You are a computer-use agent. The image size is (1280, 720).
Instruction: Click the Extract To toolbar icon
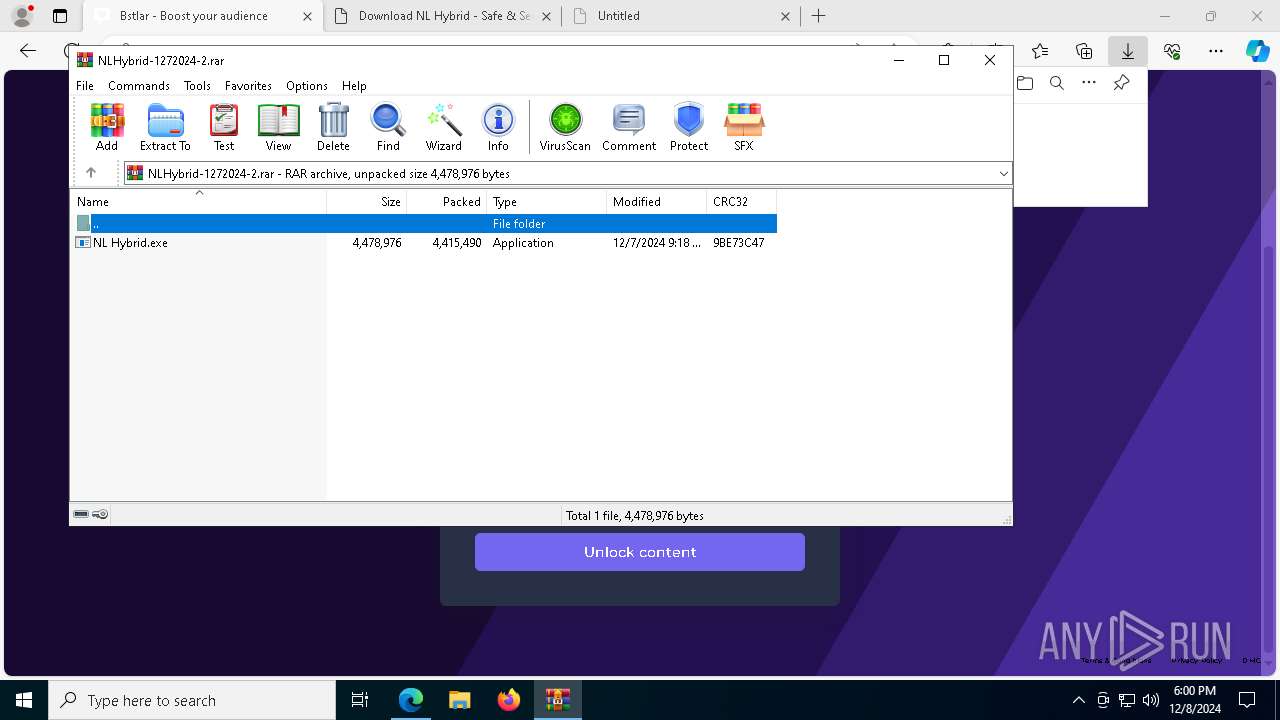[165, 127]
